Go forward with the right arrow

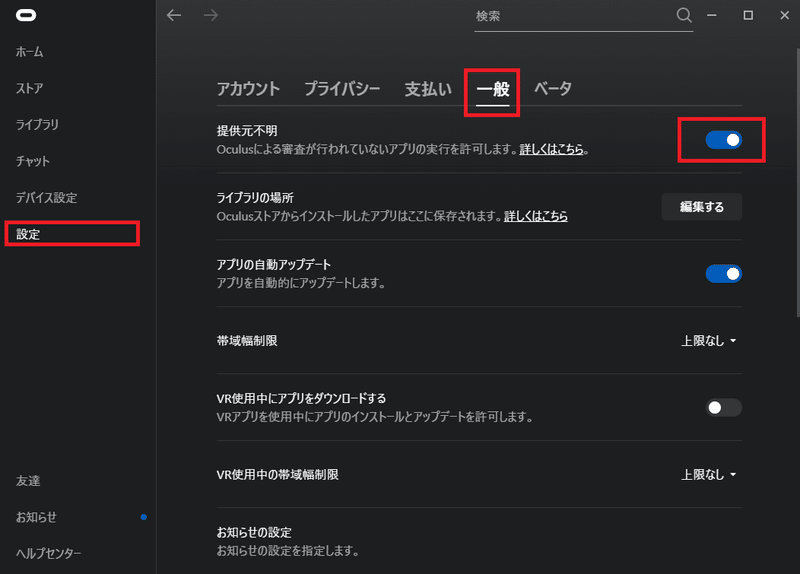(x=211, y=15)
